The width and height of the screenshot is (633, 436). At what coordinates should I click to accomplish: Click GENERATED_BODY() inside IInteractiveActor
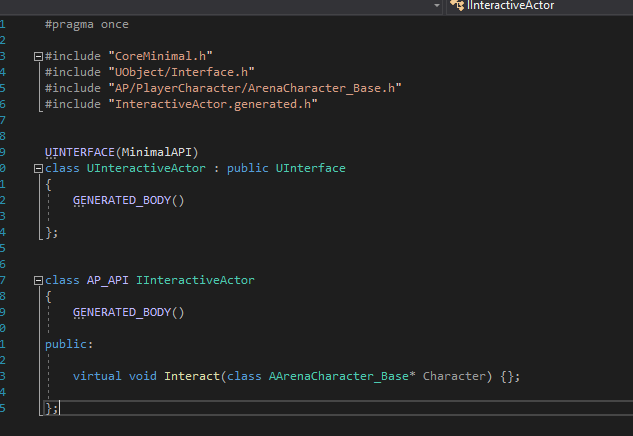tap(128, 312)
